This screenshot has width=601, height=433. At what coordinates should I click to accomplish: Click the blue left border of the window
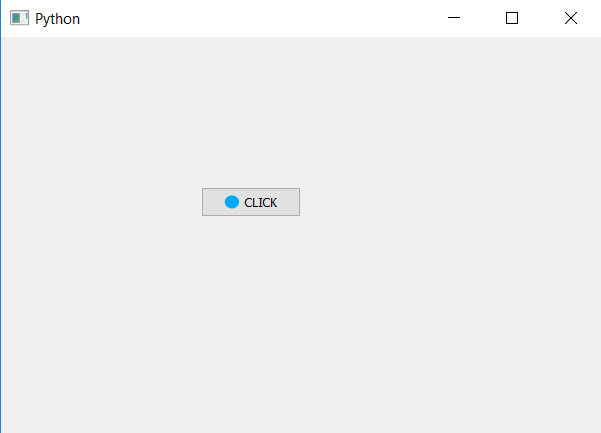pos(0,216)
